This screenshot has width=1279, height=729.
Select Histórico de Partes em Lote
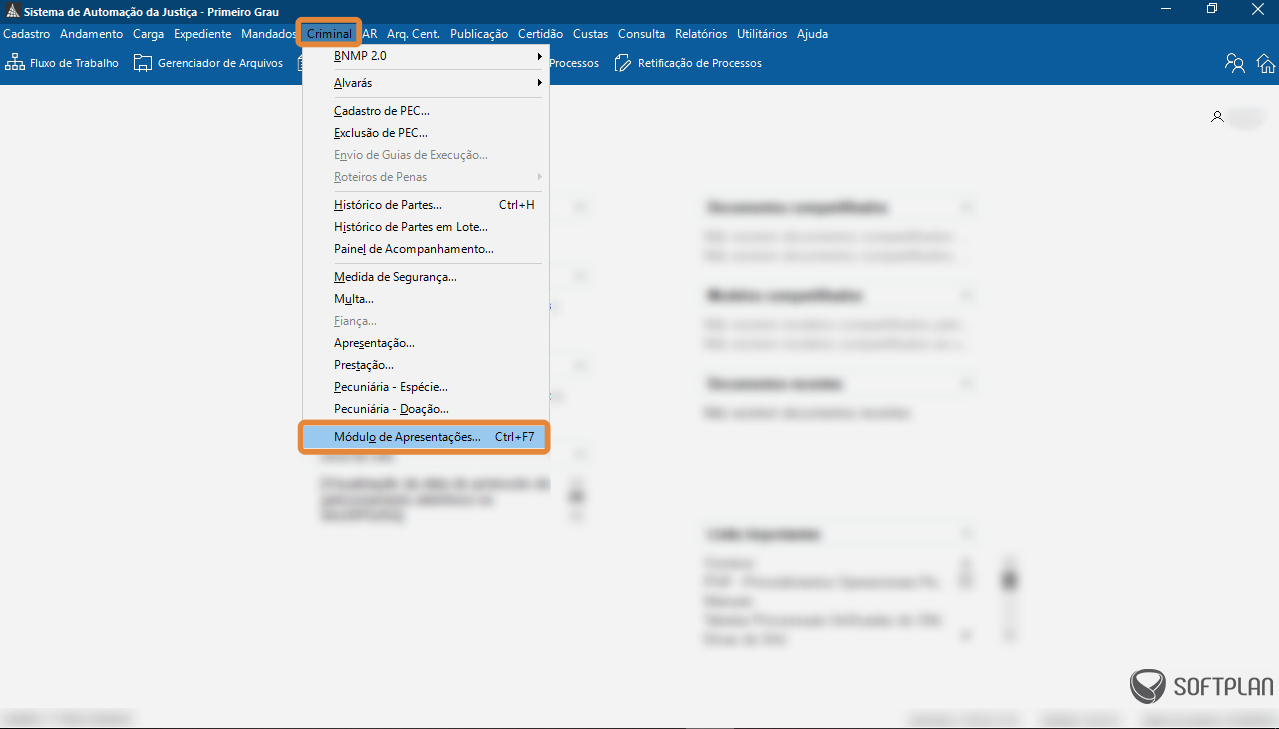pyautogui.click(x=425, y=227)
